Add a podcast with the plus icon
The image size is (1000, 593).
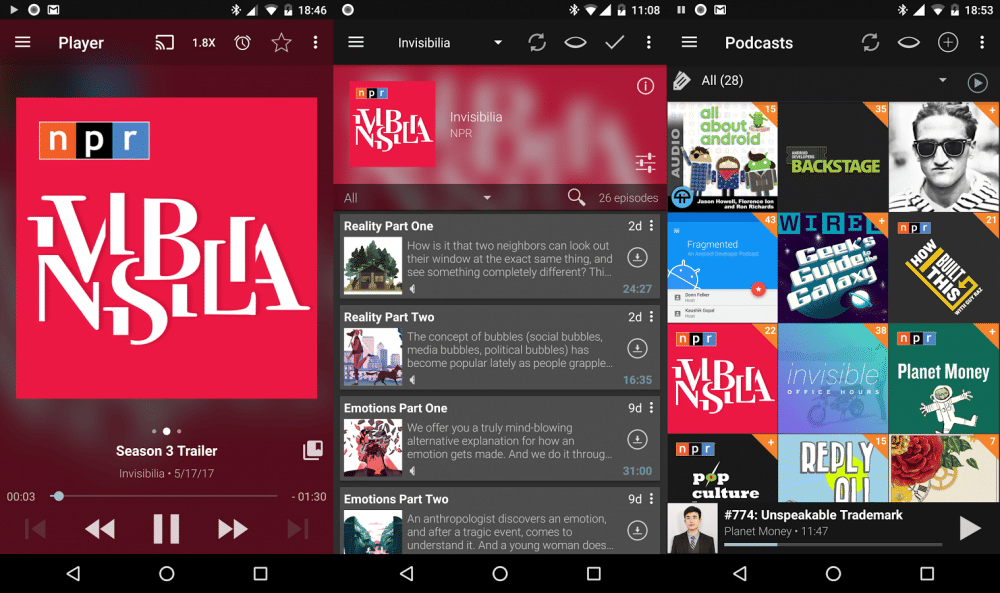coord(947,43)
